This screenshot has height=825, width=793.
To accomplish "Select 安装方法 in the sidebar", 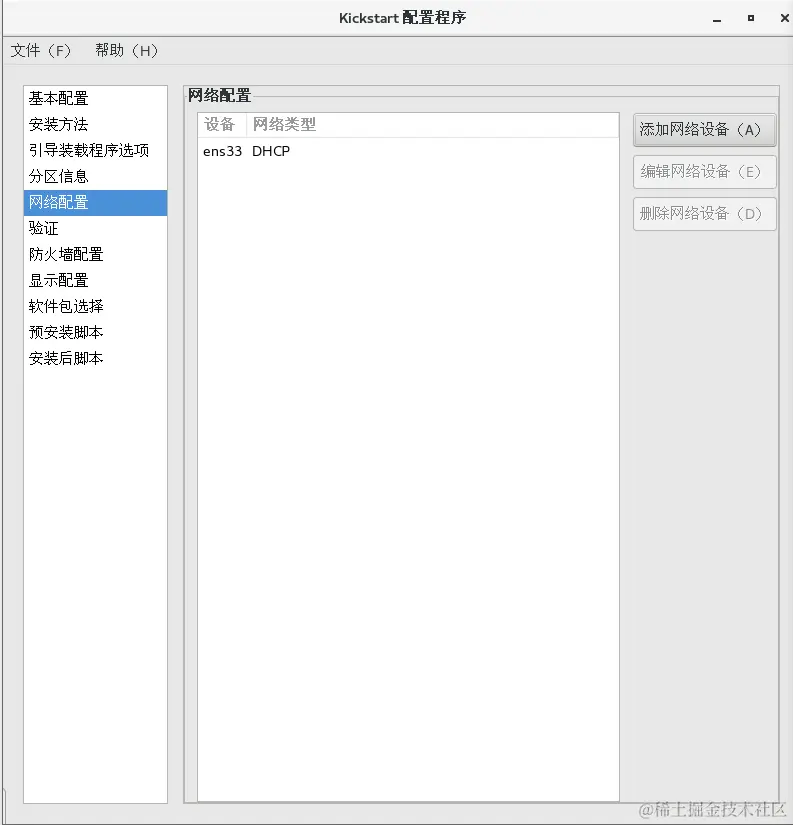I will click(x=95, y=125).
